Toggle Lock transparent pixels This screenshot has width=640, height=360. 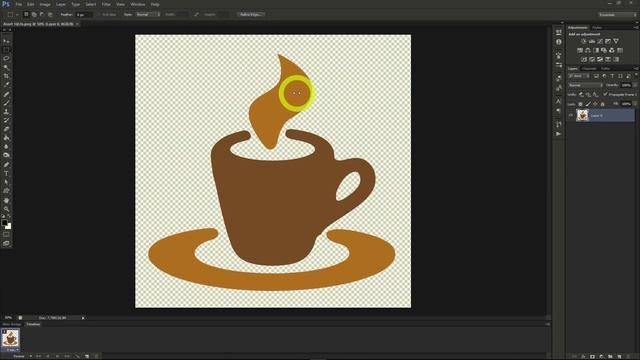(580, 104)
